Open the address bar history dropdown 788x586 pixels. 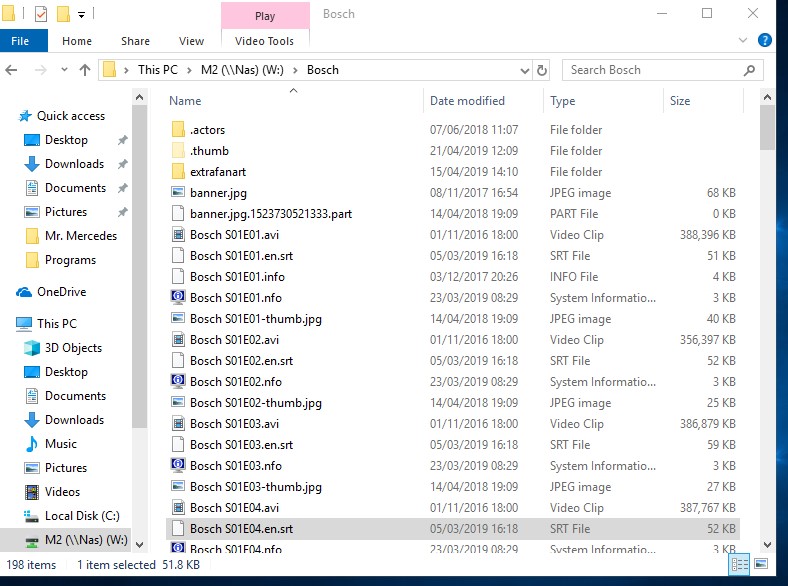pos(525,70)
